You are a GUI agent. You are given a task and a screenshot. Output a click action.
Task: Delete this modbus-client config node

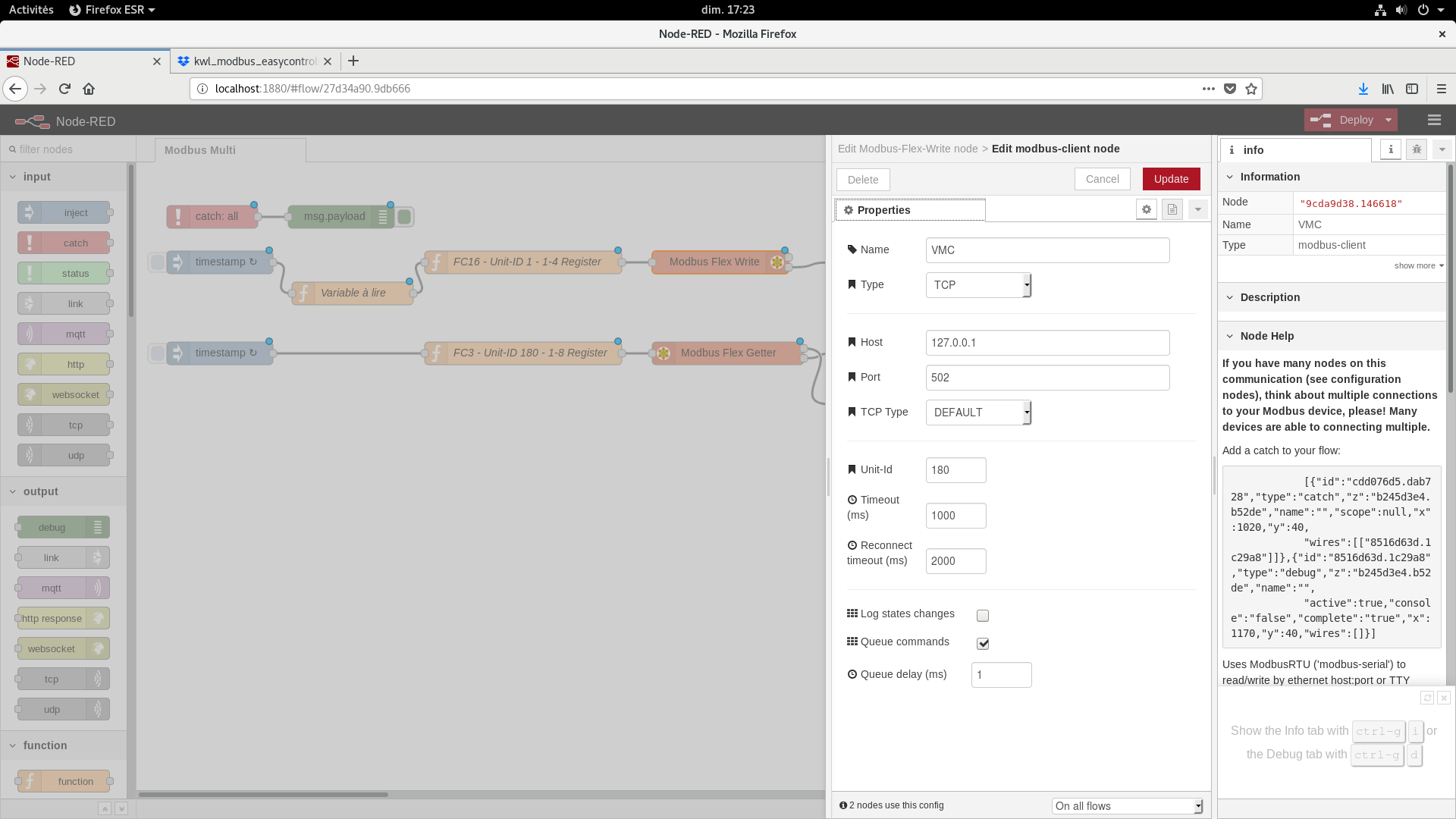[x=863, y=180]
